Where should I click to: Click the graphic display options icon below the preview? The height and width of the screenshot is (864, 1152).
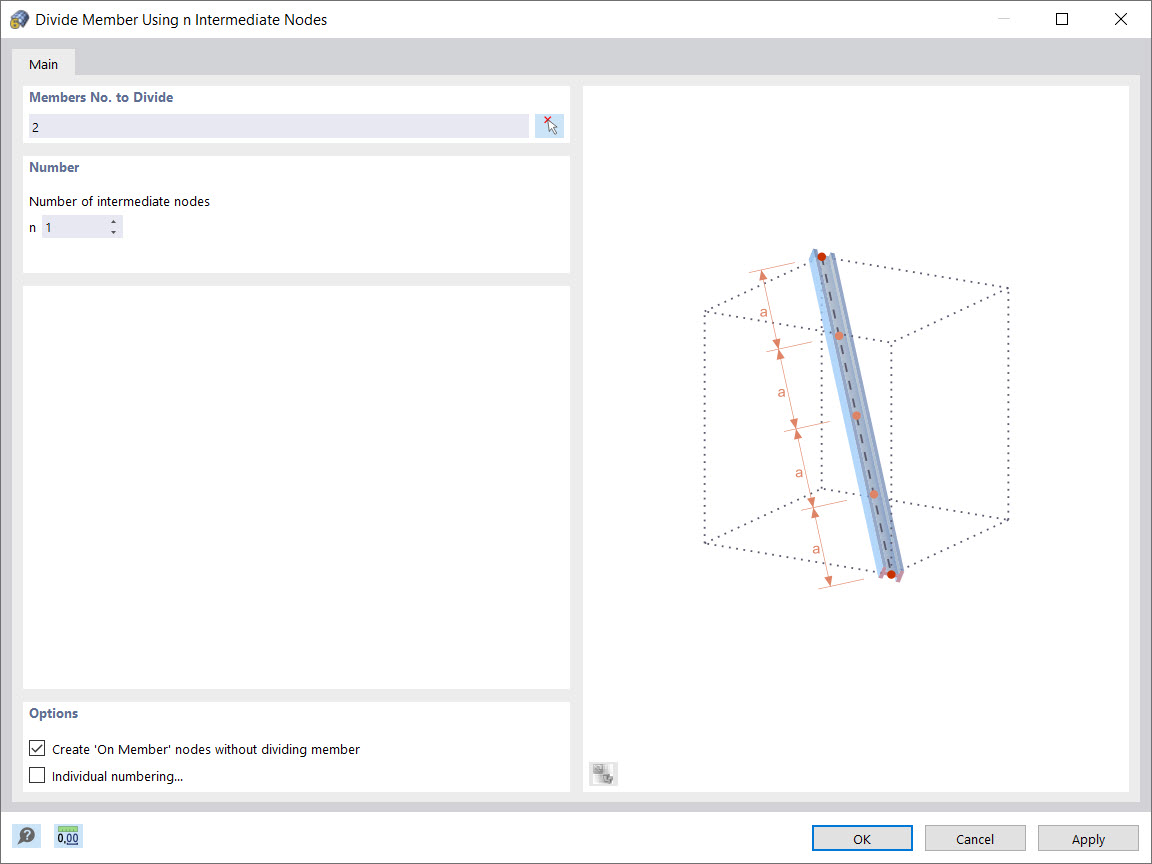click(x=602, y=773)
